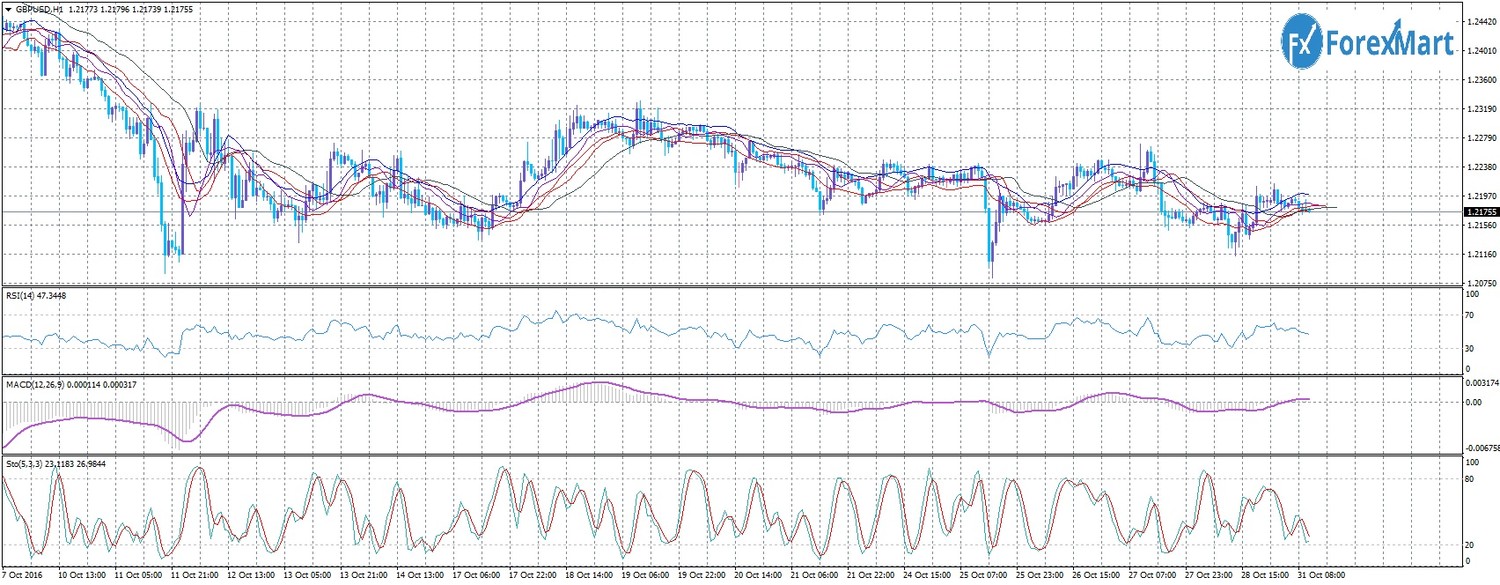1500x585 pixels.
Task: Click the ForexMart FX circular logo icon
Action: [x=1302, y=42]
